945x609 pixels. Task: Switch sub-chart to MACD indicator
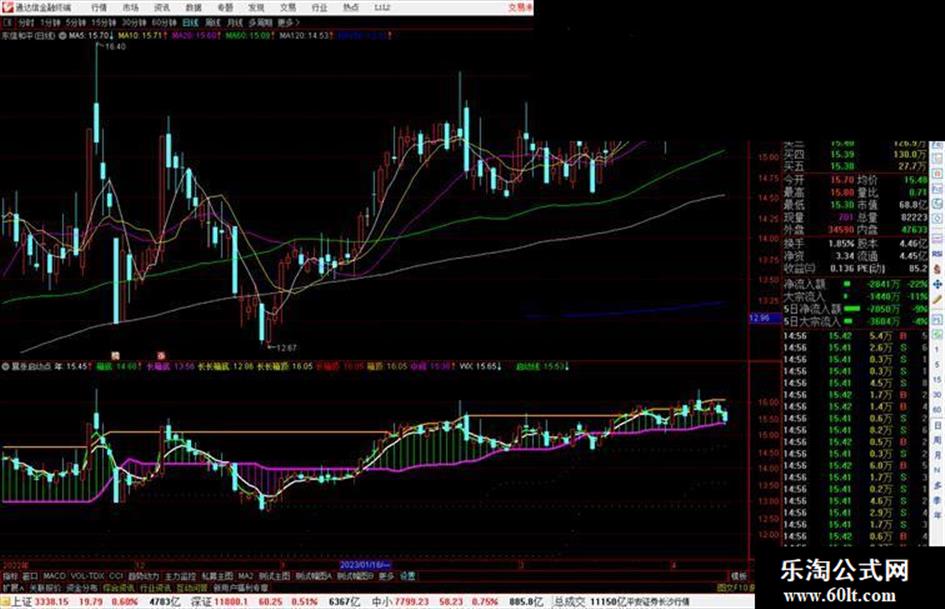pos(54,576)
